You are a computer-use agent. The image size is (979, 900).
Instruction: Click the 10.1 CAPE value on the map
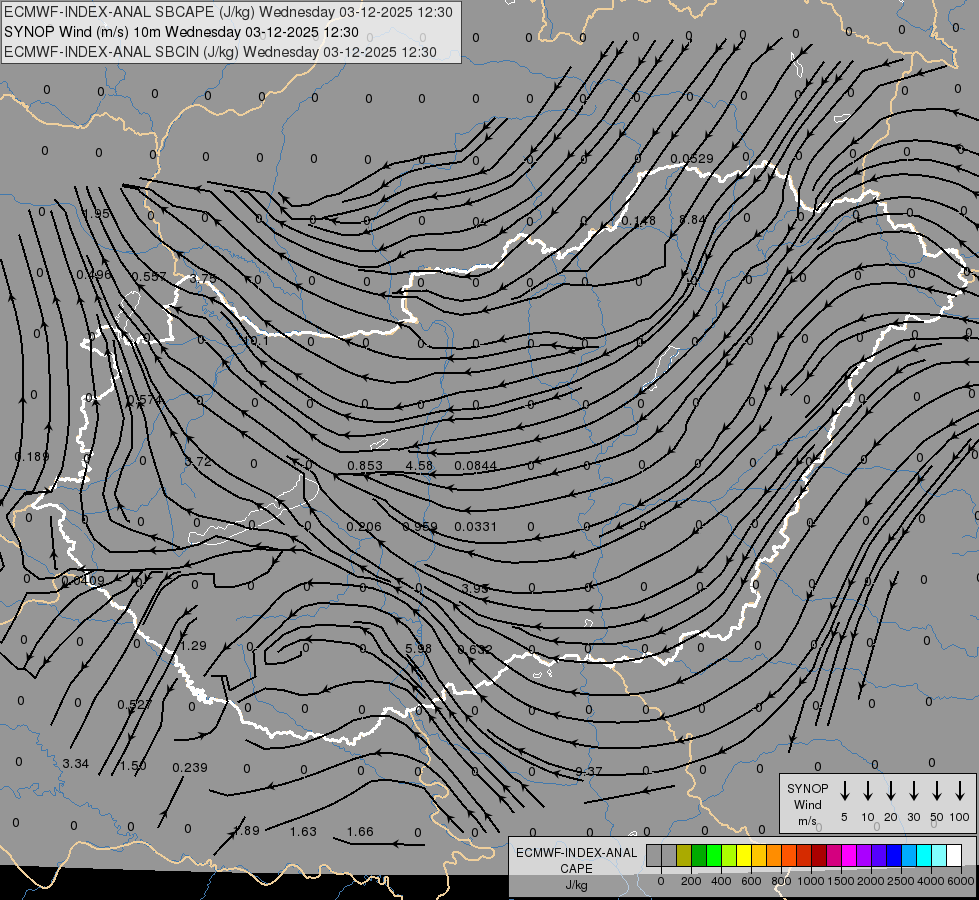(x=256, y=341)
